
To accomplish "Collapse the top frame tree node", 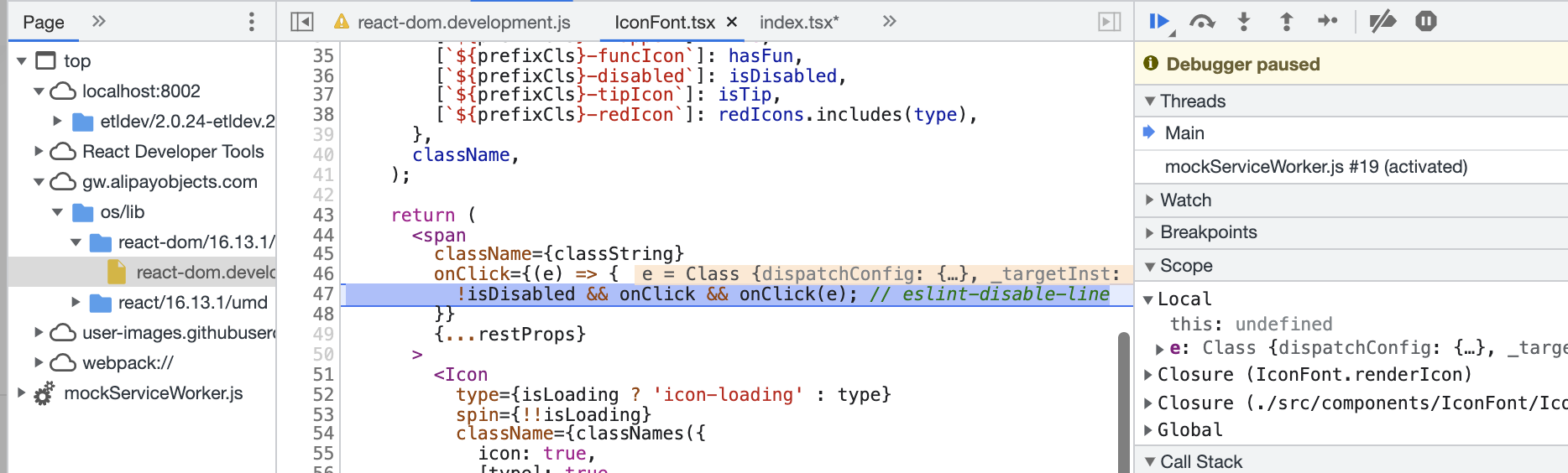I will 22,61.
